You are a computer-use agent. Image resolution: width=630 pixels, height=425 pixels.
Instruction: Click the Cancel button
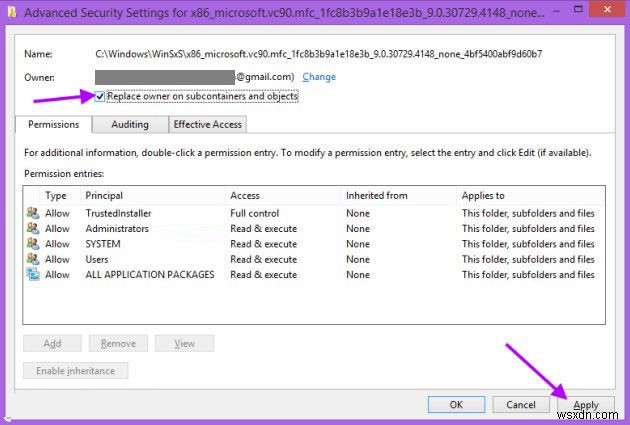click(521, 405)
